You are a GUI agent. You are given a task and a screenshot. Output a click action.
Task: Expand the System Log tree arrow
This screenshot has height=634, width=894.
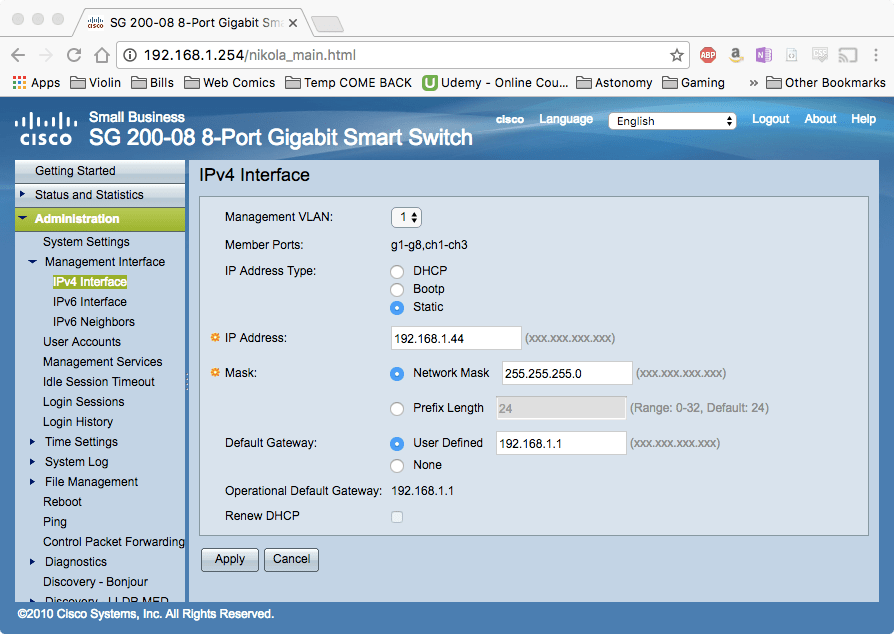pyautogui.click(x=32, y=462)
